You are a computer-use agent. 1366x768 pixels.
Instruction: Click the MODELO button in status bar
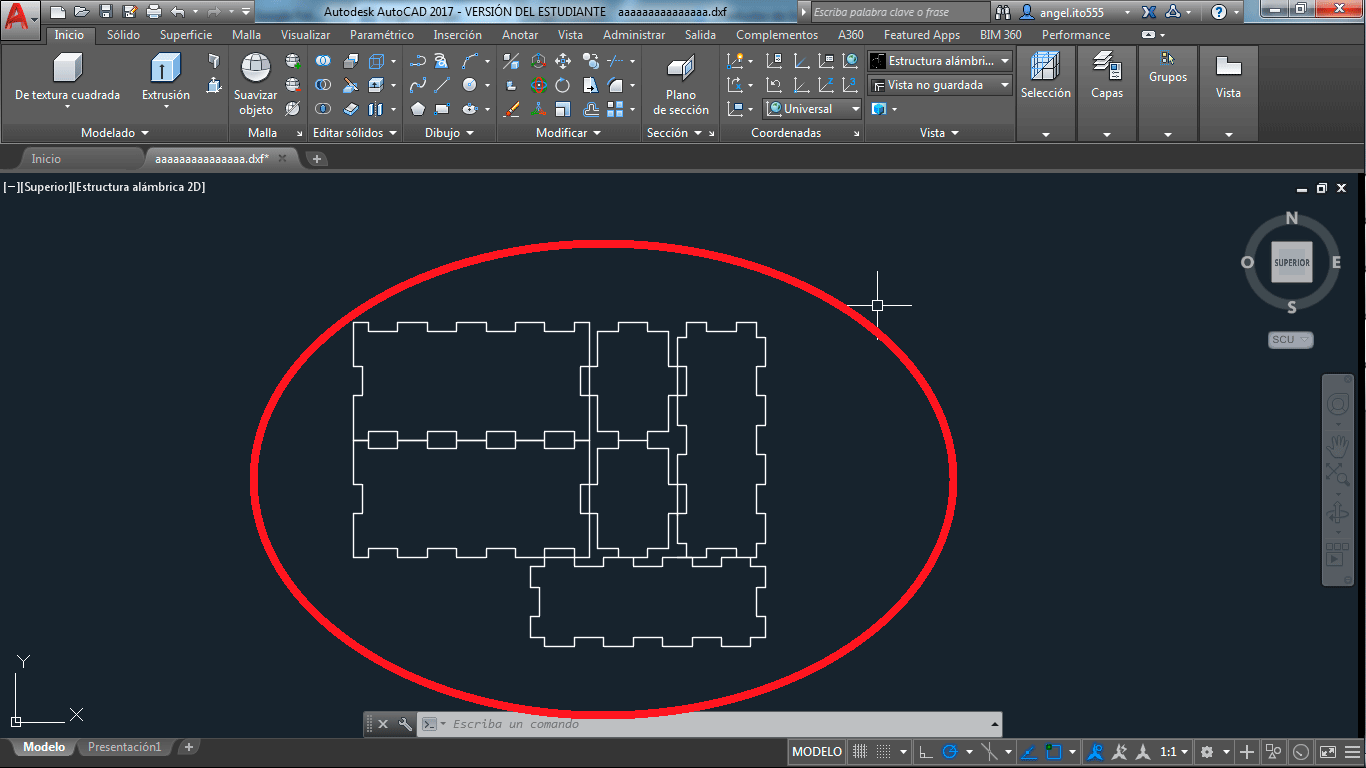[817, 752]
